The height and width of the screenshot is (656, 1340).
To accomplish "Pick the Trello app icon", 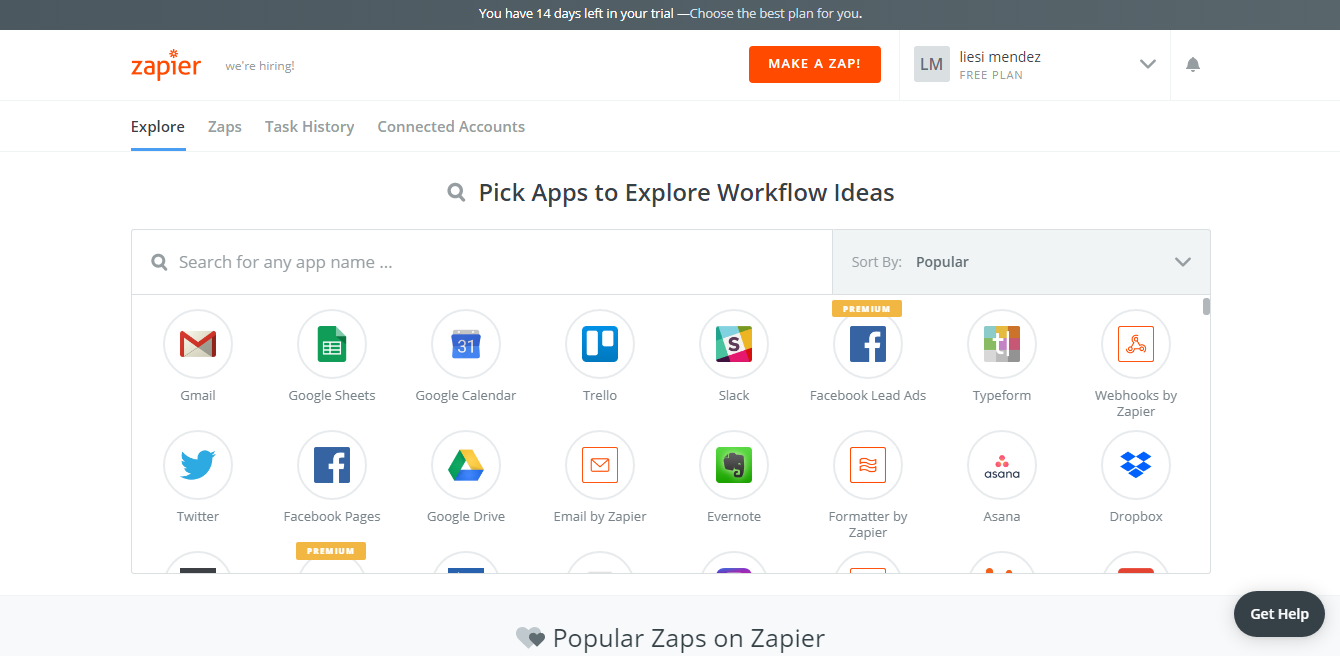I will click(600, 344).
